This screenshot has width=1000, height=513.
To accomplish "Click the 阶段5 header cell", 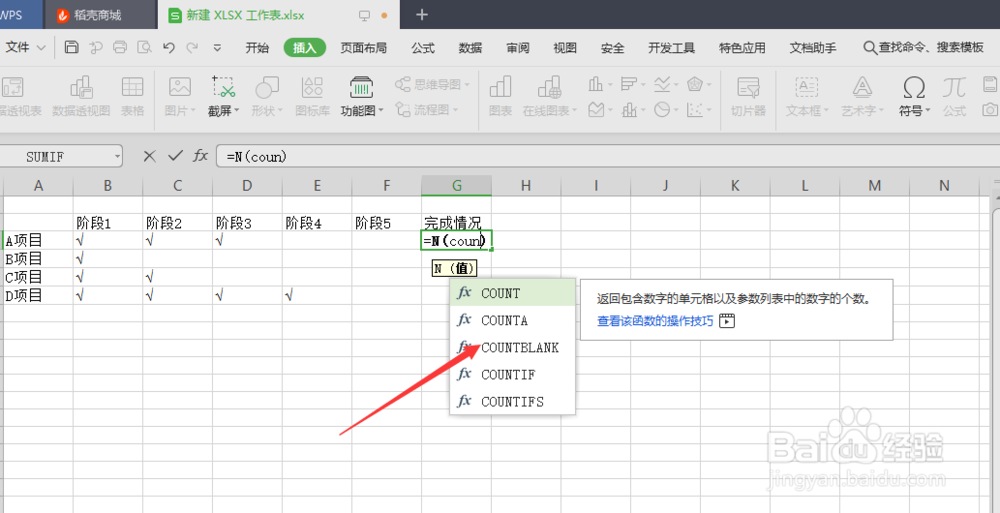I will [386, 223].
